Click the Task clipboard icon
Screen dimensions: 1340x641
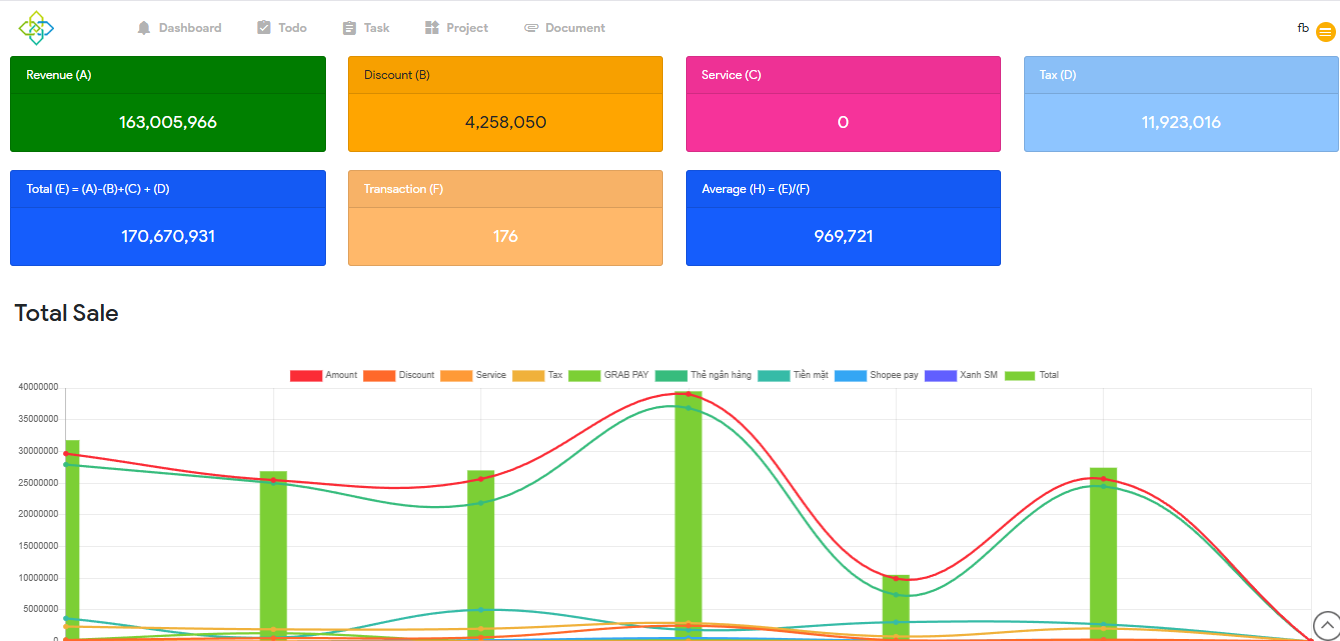click(x=349, y=28)
